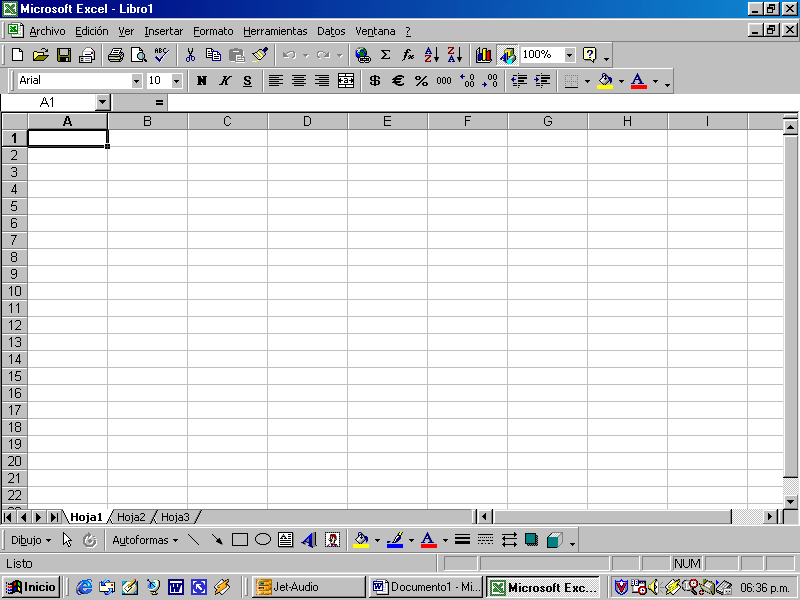
Task: Click the Autosuma icon
Action: [385, 54]
